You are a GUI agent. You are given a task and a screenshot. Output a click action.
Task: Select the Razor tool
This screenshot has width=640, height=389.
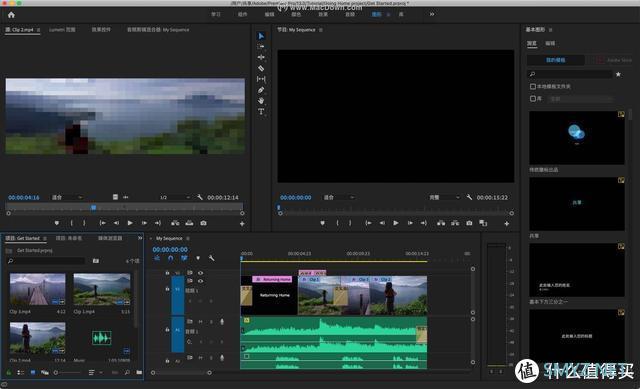coord(261,68)
